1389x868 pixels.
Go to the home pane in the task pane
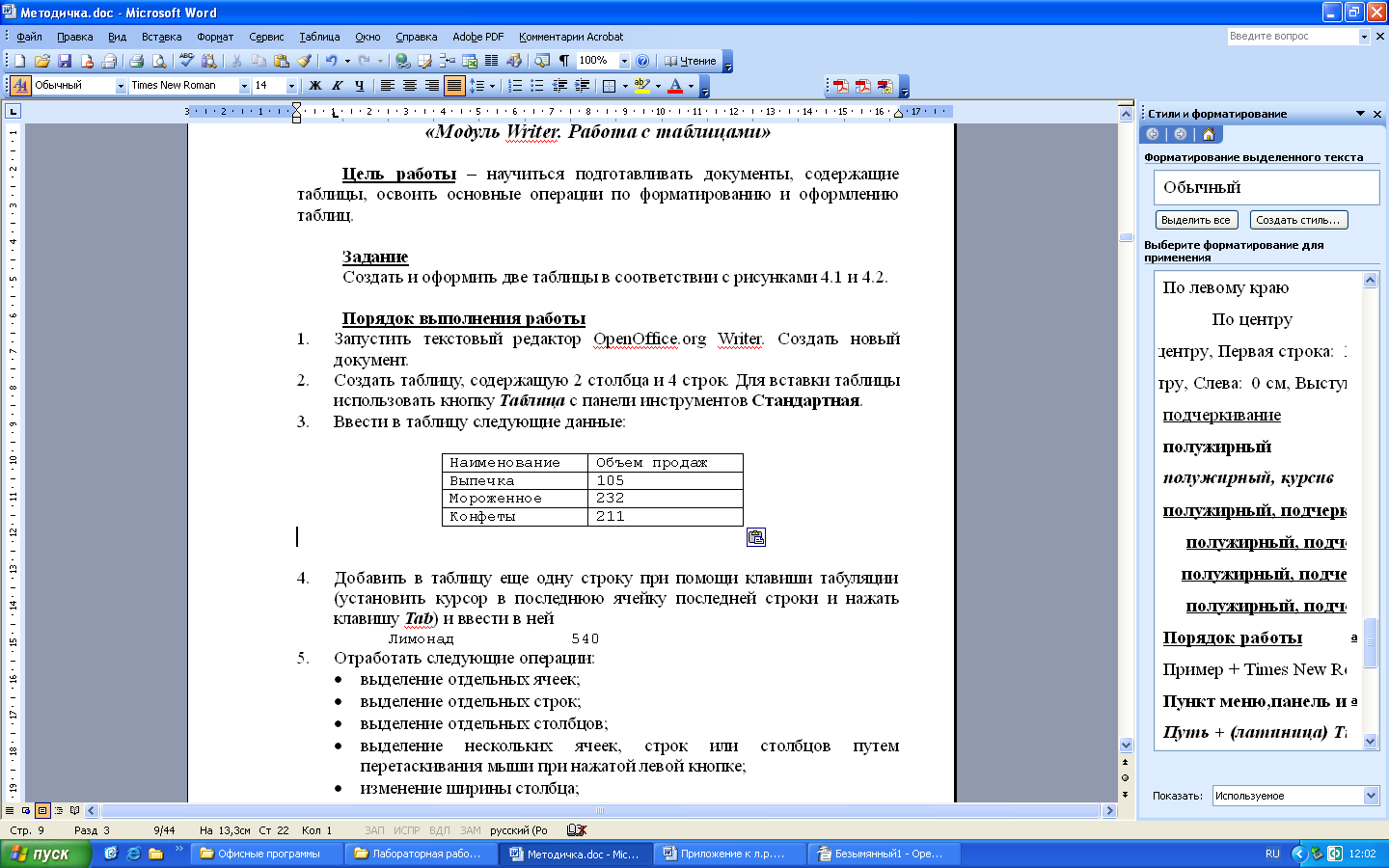1208,134
